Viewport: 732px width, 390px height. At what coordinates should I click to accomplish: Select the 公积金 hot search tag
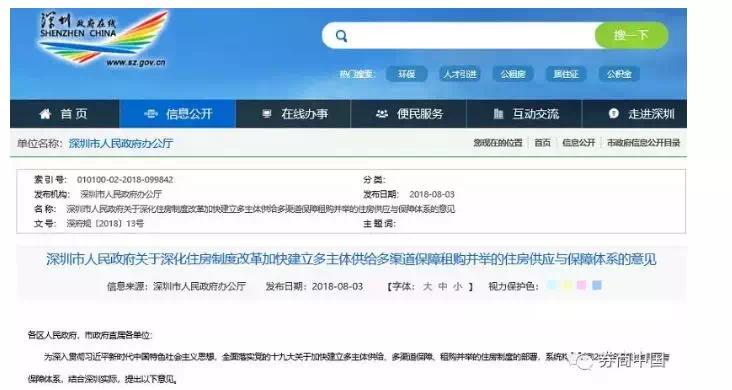coord(619,74)
